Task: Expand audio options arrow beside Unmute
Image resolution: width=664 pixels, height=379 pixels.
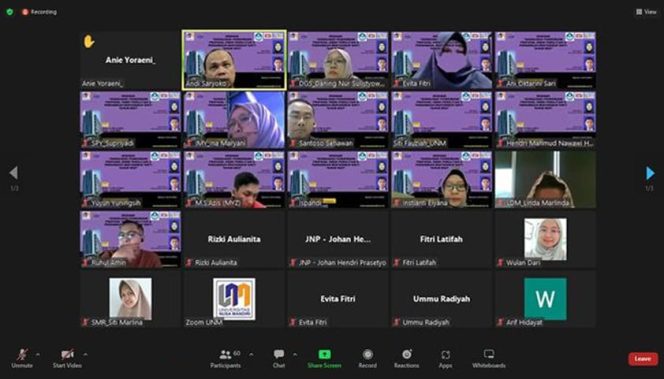Action: 38,354
